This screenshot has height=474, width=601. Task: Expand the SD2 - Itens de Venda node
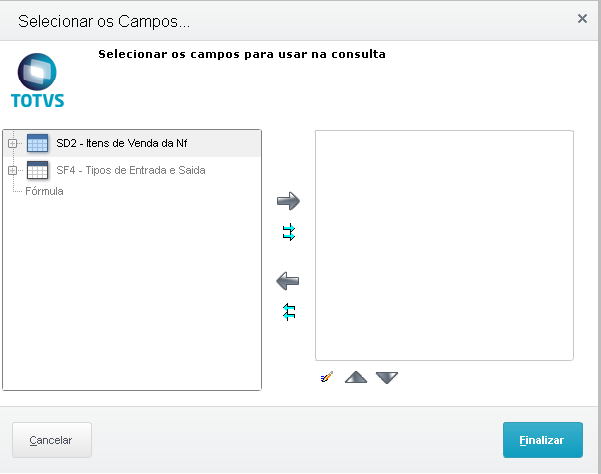click(x=13, y=143)
